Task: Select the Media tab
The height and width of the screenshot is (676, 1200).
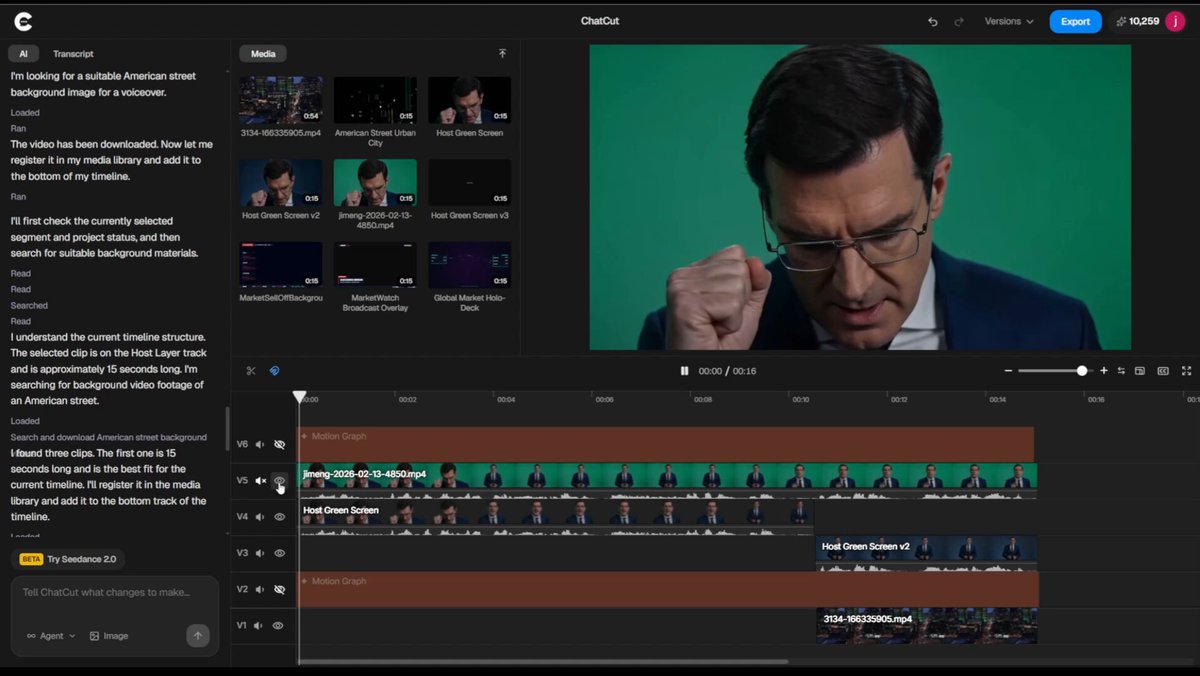Action: pyautogui.click(x=263, y=54)
